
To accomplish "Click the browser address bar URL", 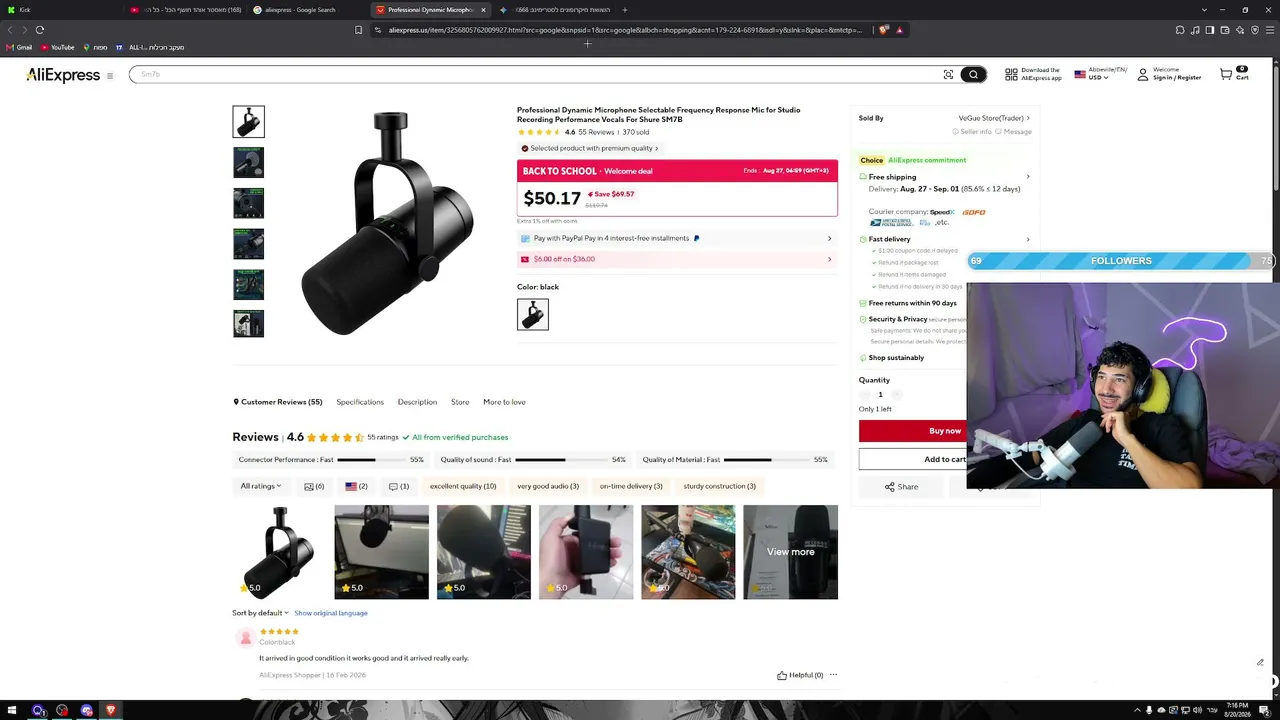I will click(625, 30).
